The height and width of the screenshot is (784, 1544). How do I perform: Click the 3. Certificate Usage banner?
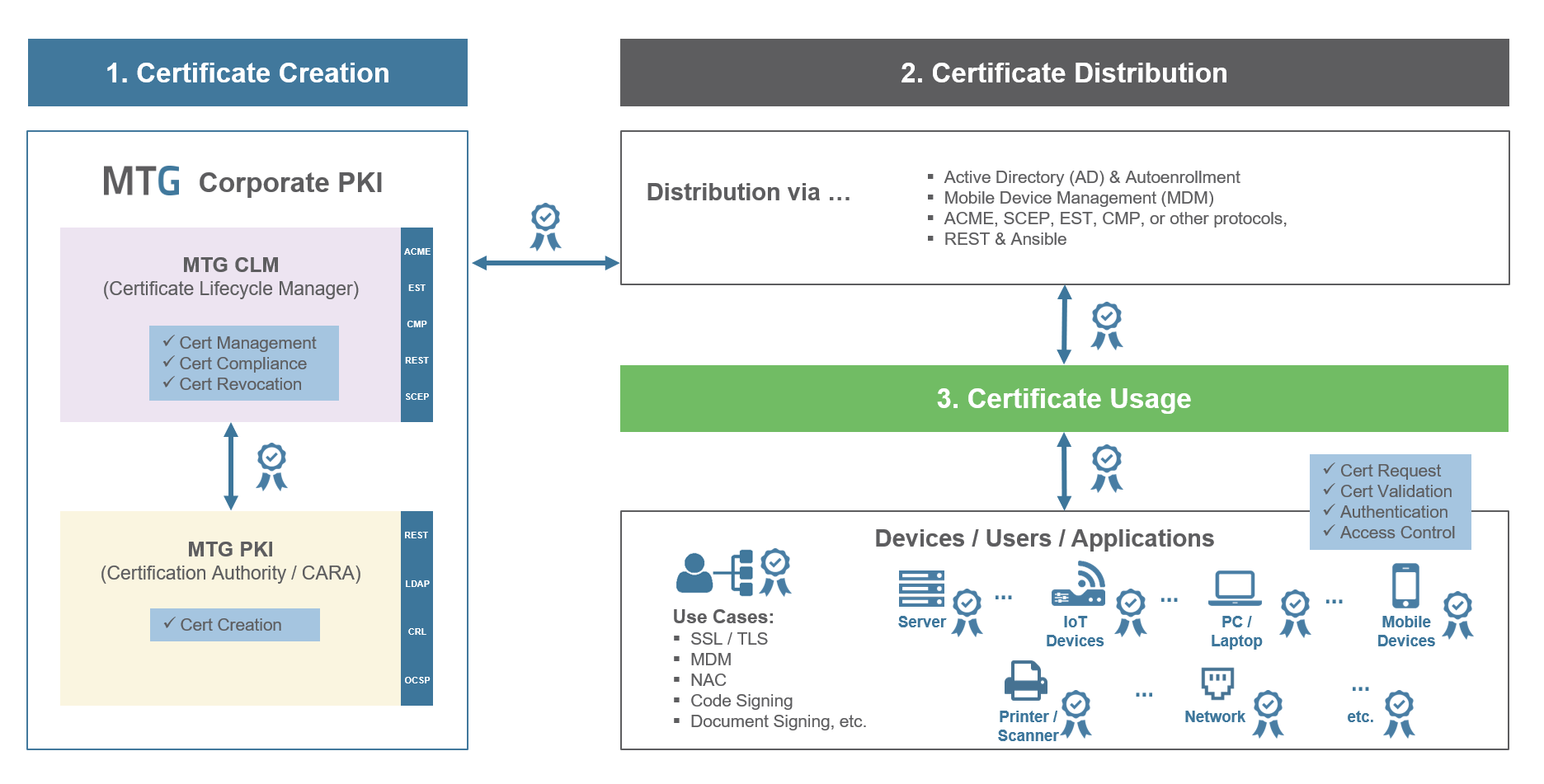click(1064, 399)
